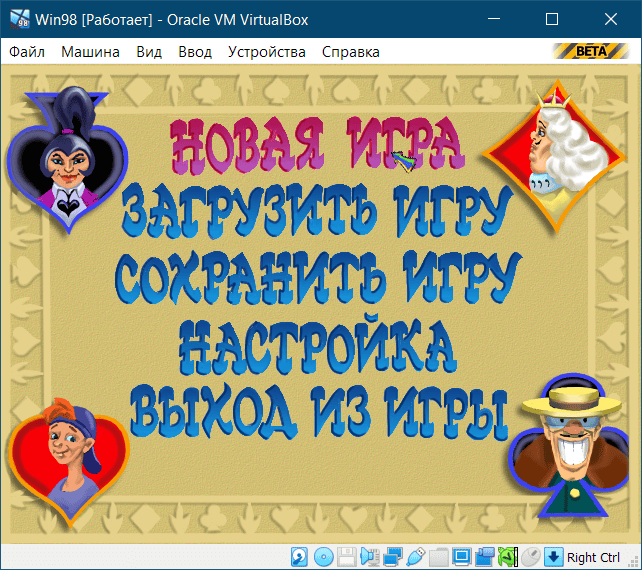Click the diamond king character portrait

(555, 156)
